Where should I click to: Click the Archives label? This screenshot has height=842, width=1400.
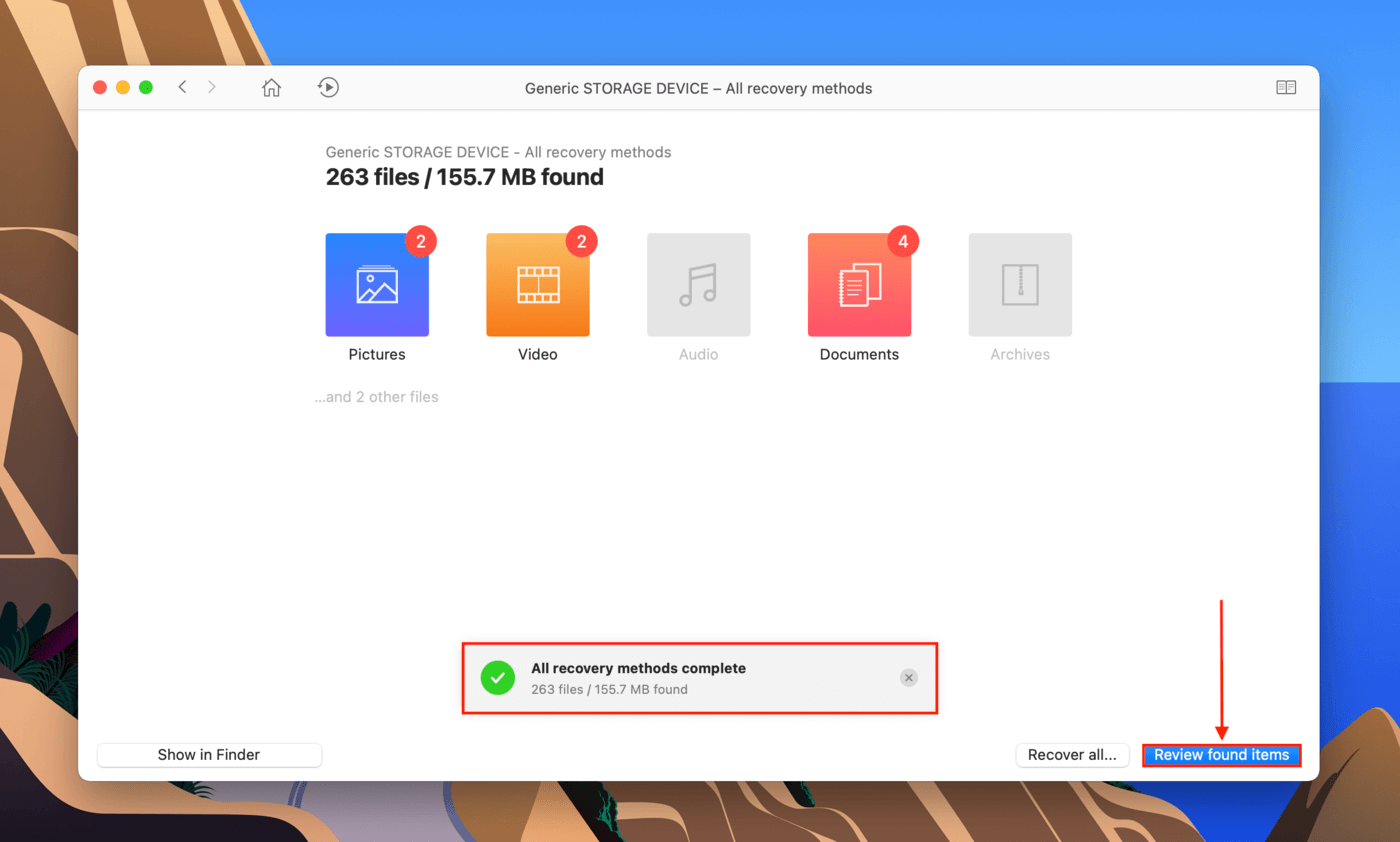point(1020,354)
